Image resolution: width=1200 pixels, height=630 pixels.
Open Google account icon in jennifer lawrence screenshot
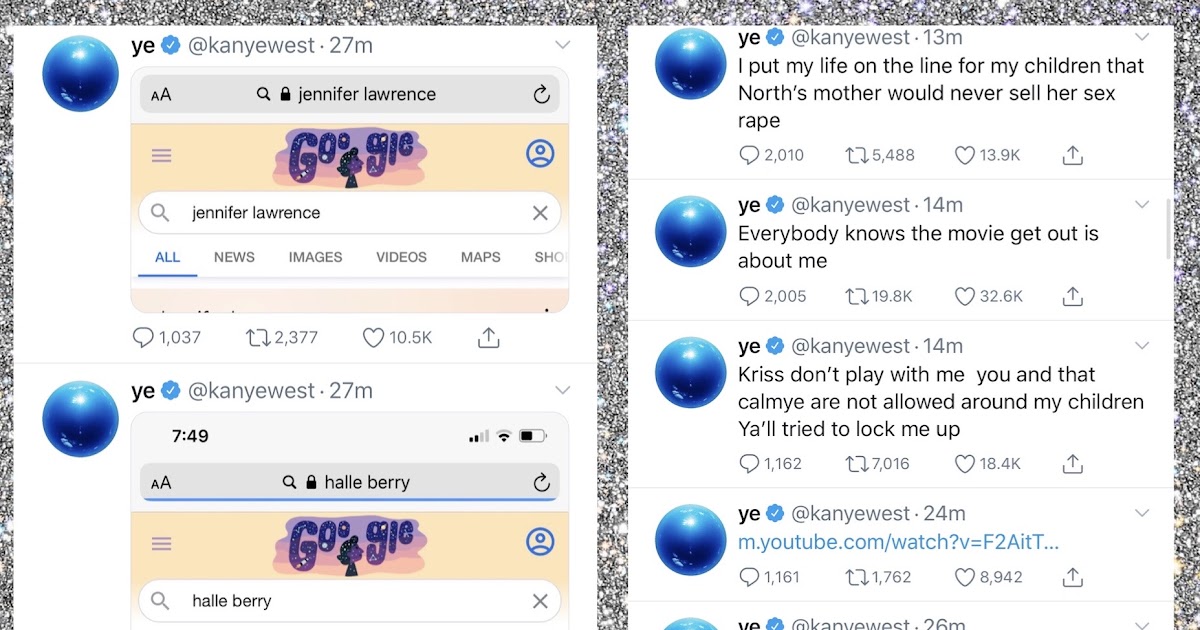point(540,155)
